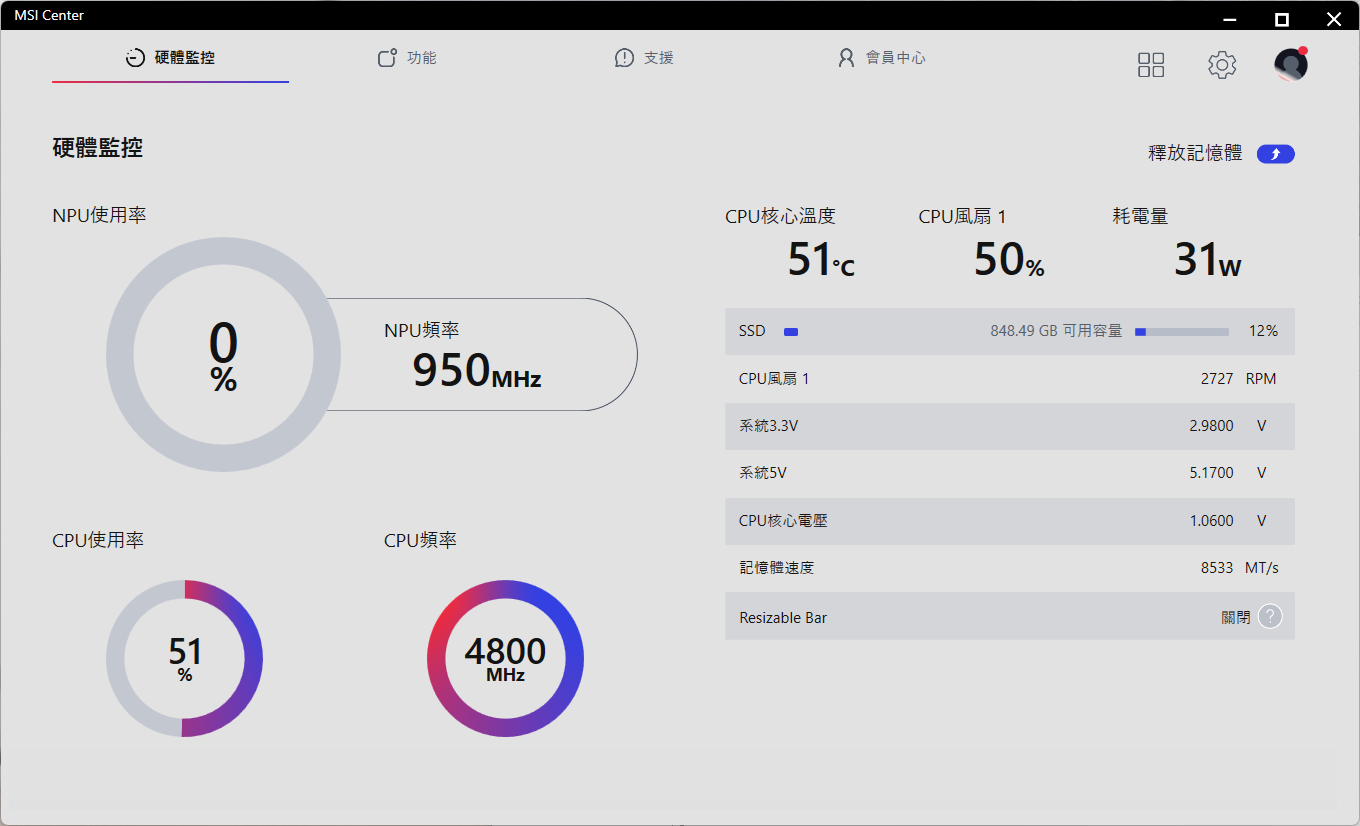The height and width of the screenshot is (826, 1360).
Task: Click the Resizable Bar help icon
Action: [x=1270, y=616]
